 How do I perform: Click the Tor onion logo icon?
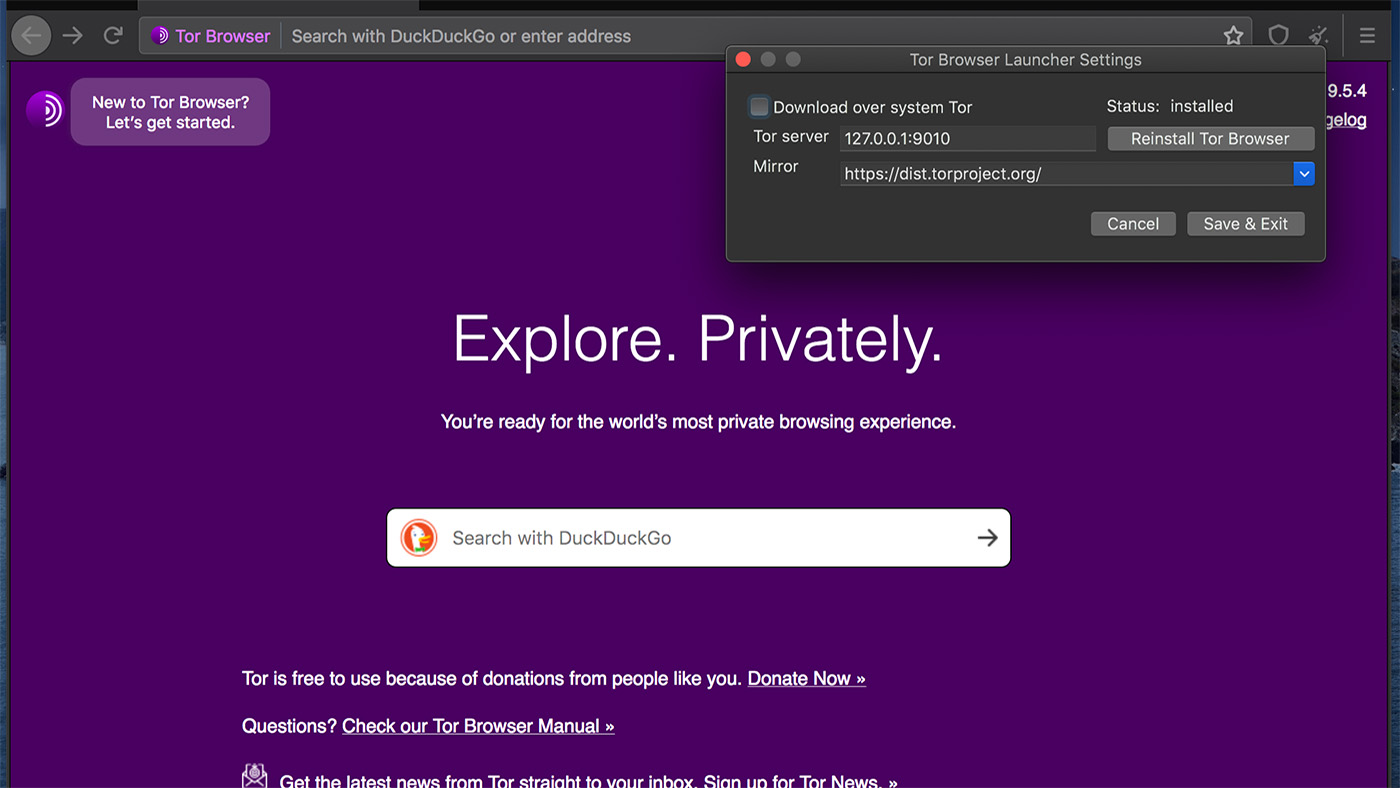pos(45,109)
